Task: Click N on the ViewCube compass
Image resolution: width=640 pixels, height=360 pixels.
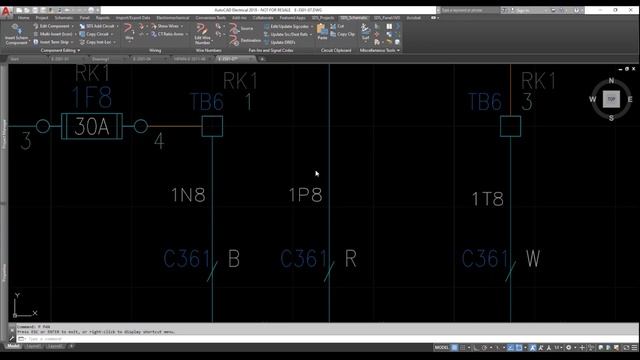Action: (611, 80)
